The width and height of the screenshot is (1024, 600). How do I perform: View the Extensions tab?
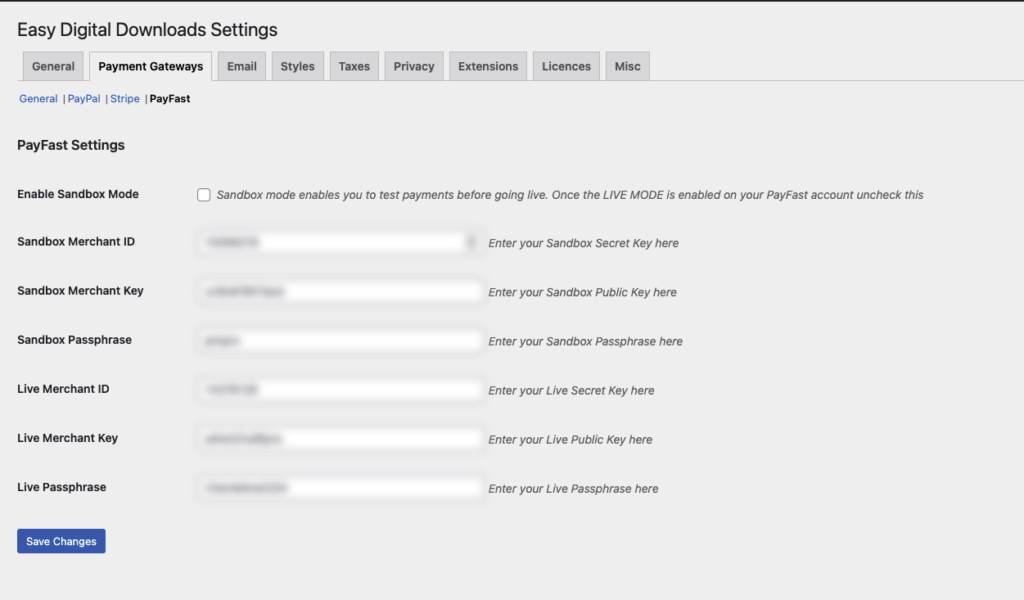[x=487, y=65]
